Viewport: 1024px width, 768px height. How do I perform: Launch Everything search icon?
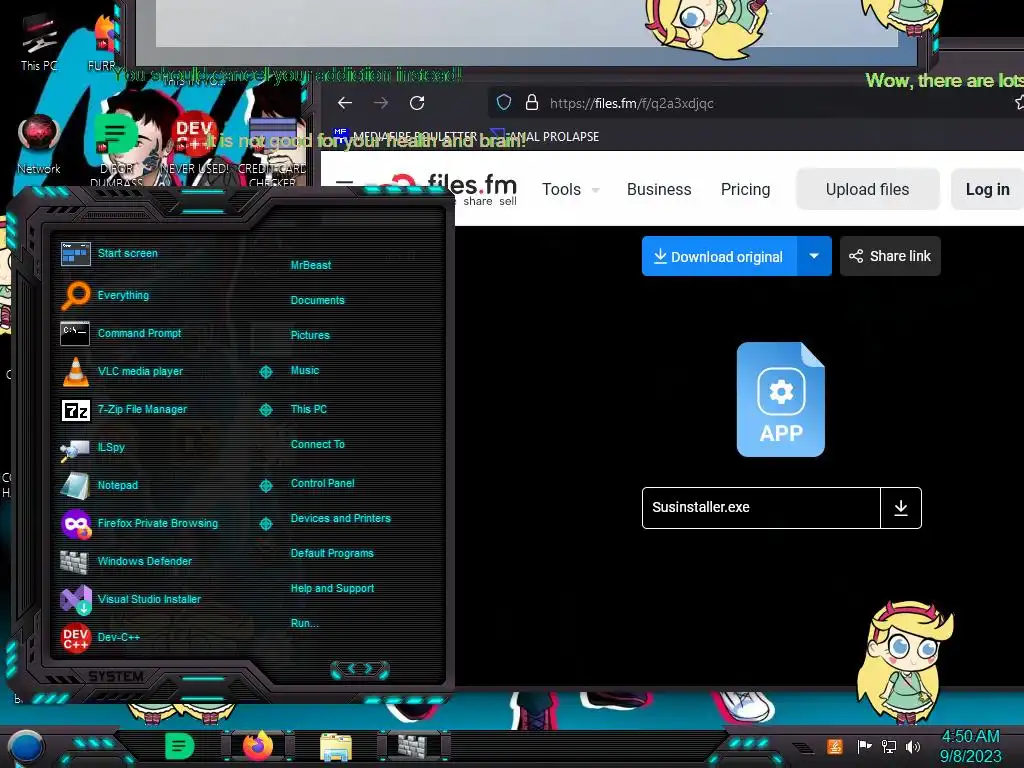click(75, 295)
